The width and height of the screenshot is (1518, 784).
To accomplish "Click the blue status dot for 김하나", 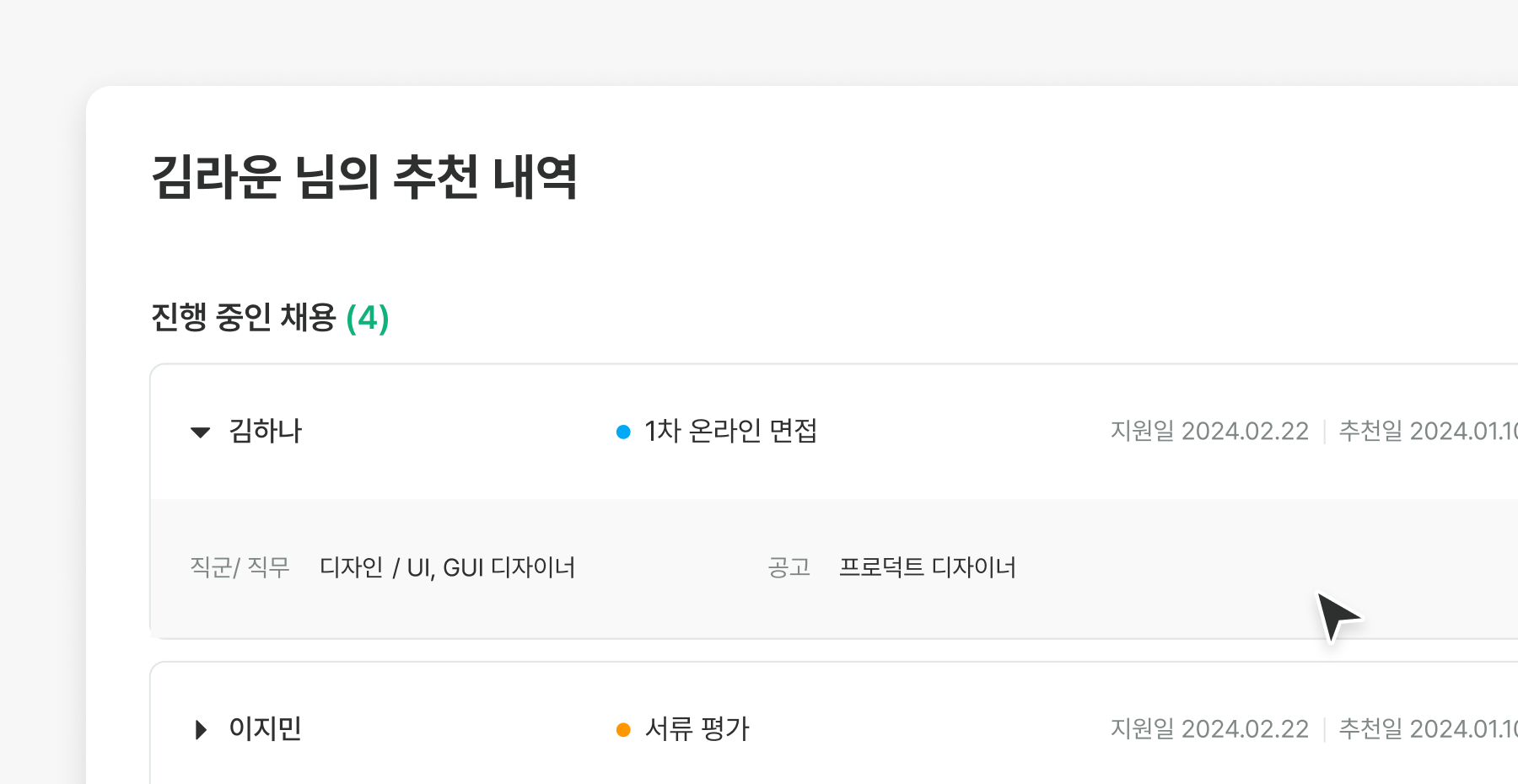I will (623, 432).
